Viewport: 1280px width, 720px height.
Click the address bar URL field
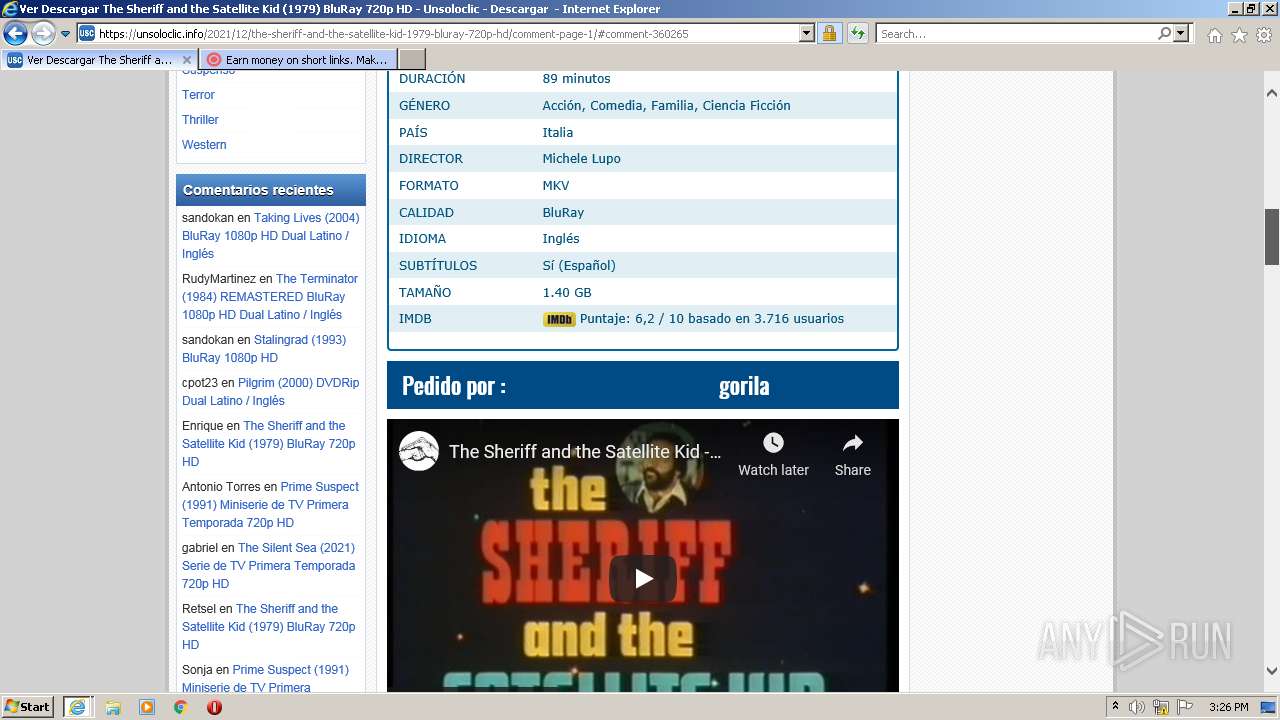point(447,34)
